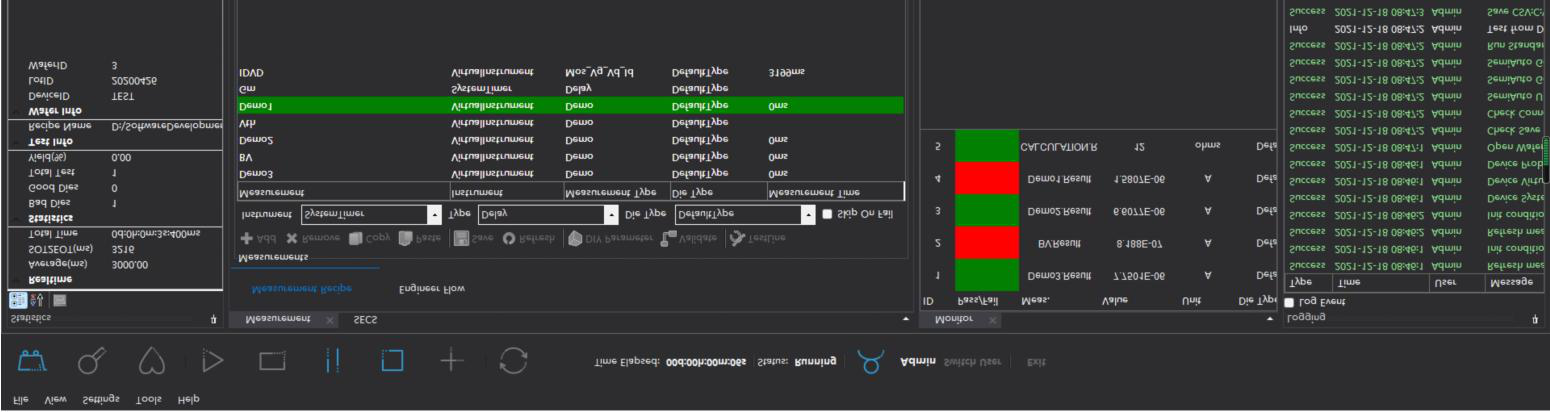Click the property pages icon in Statistics panel
The width and height of the screenshot is (1550, 412).
pos(60,299)
